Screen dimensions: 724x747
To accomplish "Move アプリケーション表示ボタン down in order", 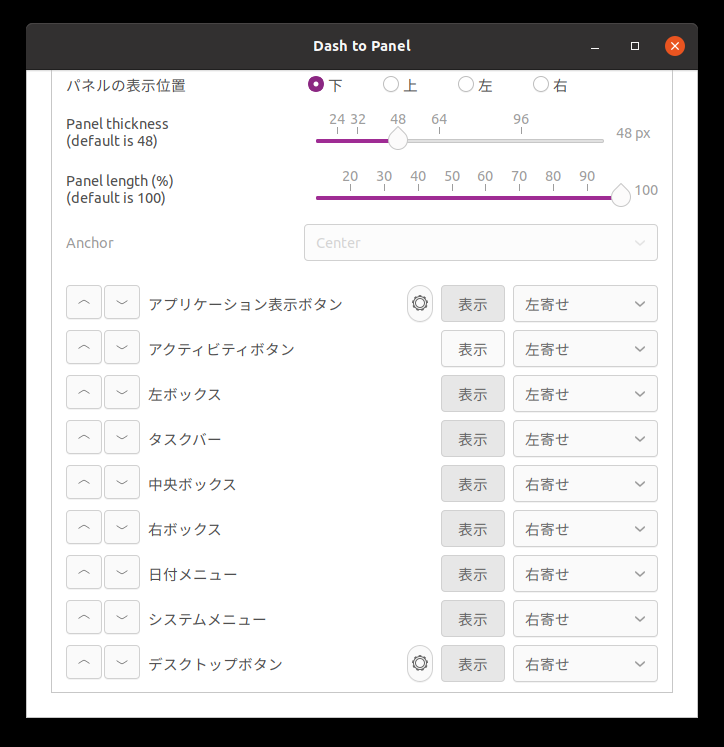I will pyautogui.click(x=122, y=302).
